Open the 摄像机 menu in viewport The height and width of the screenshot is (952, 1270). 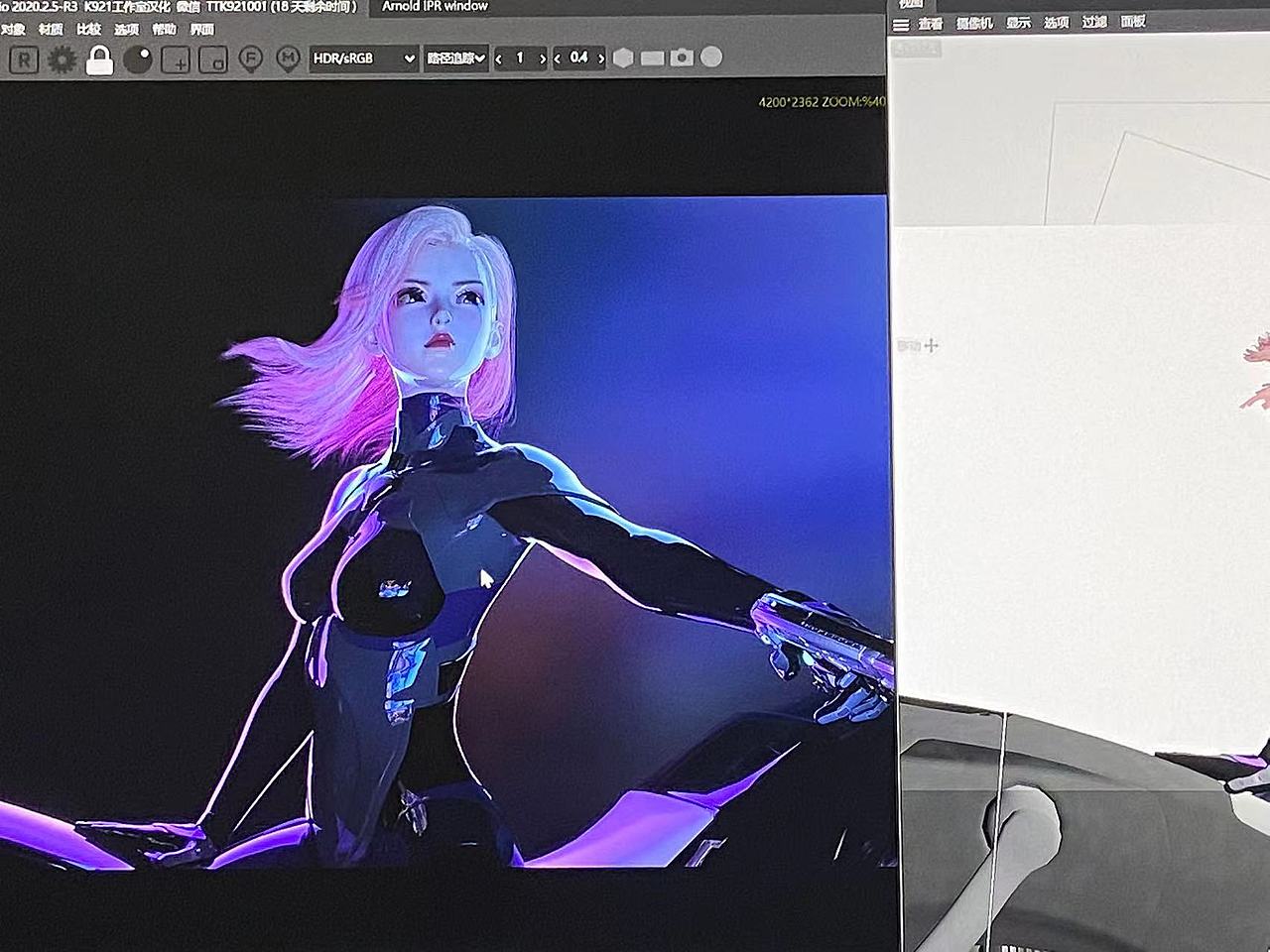point(973,23)
